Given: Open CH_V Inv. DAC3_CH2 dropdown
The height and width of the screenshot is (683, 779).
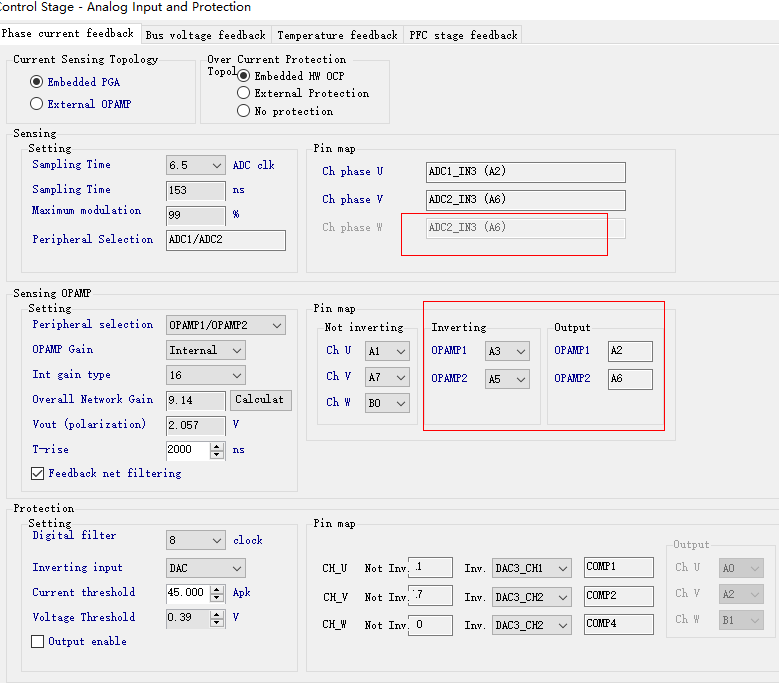Looking at the screenshot, I should [x=532, y=597].
